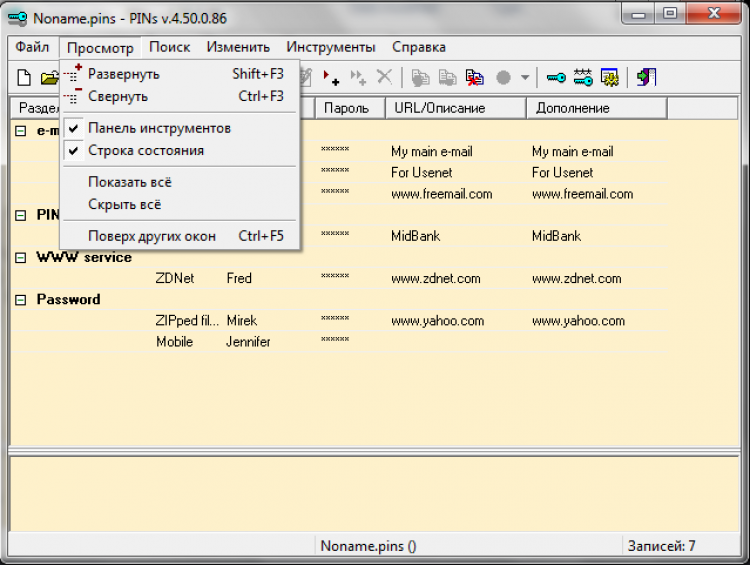Click the Записей: 7 status bar counter
750x565 pixels.
661,546
